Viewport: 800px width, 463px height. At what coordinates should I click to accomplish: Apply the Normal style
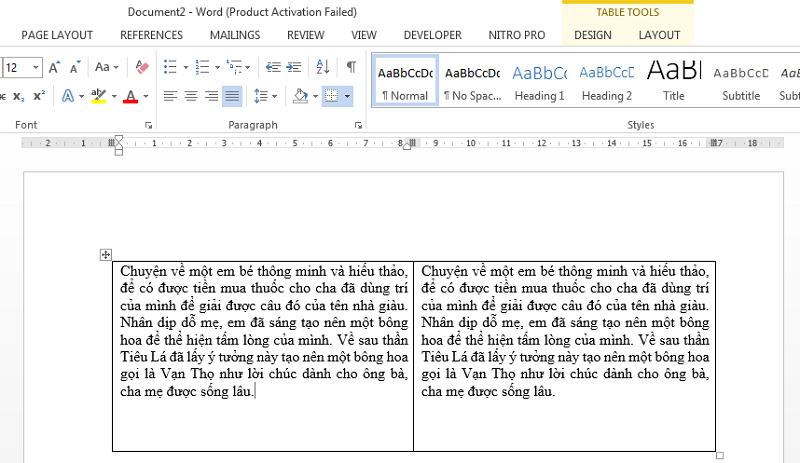(405, 81)
